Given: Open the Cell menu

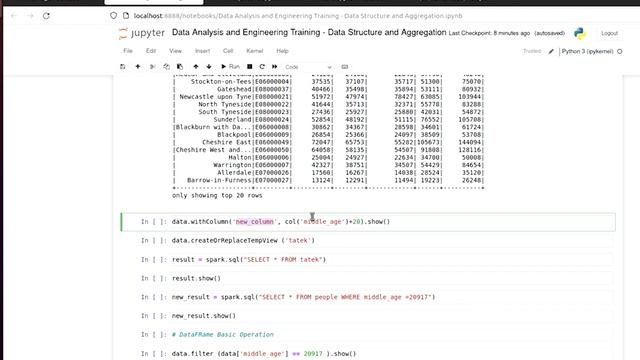Looking at the screenshot, I should click(x=228, y=51).
